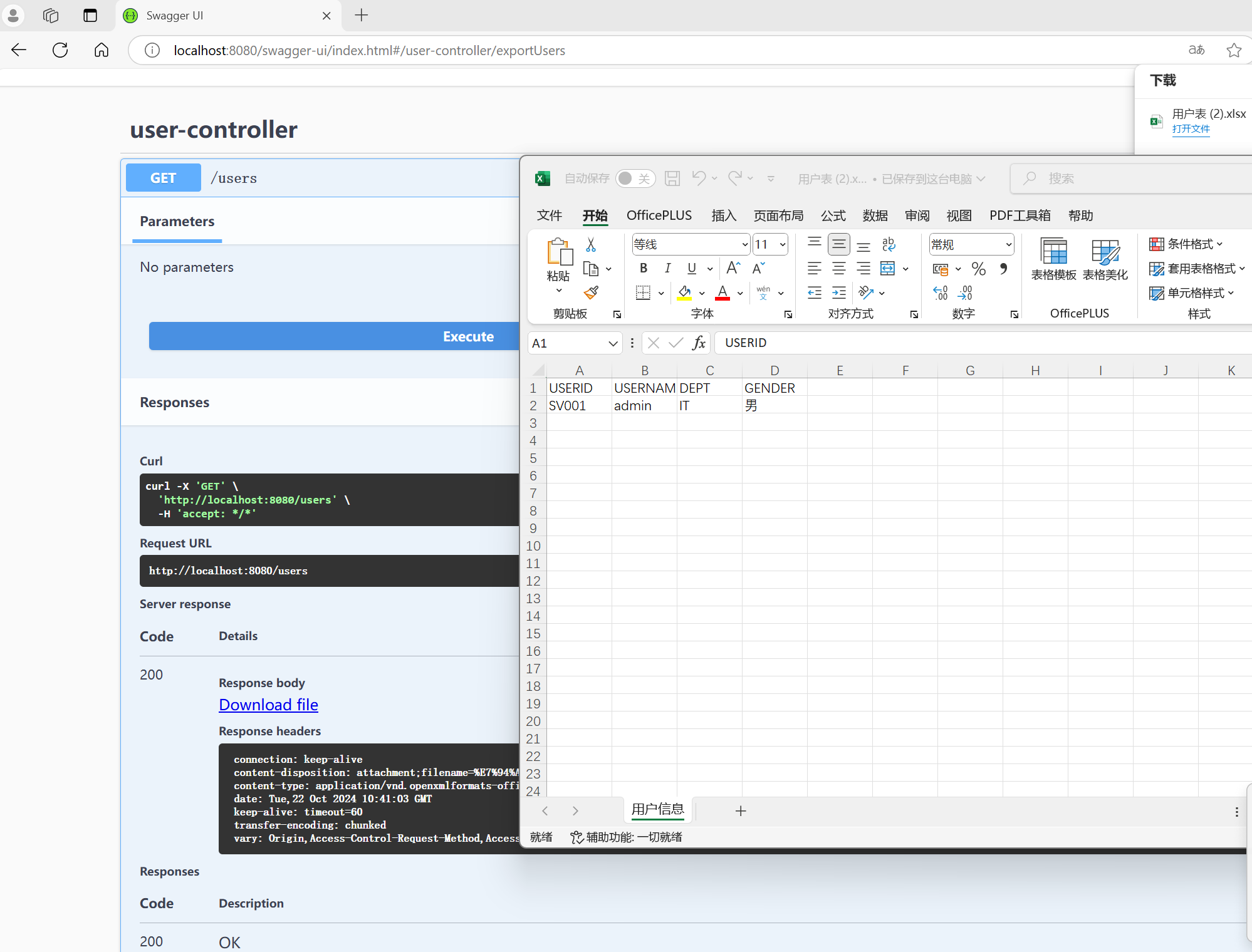
Task: Open the 插入 ribbon tab
Action: point(723,215)
